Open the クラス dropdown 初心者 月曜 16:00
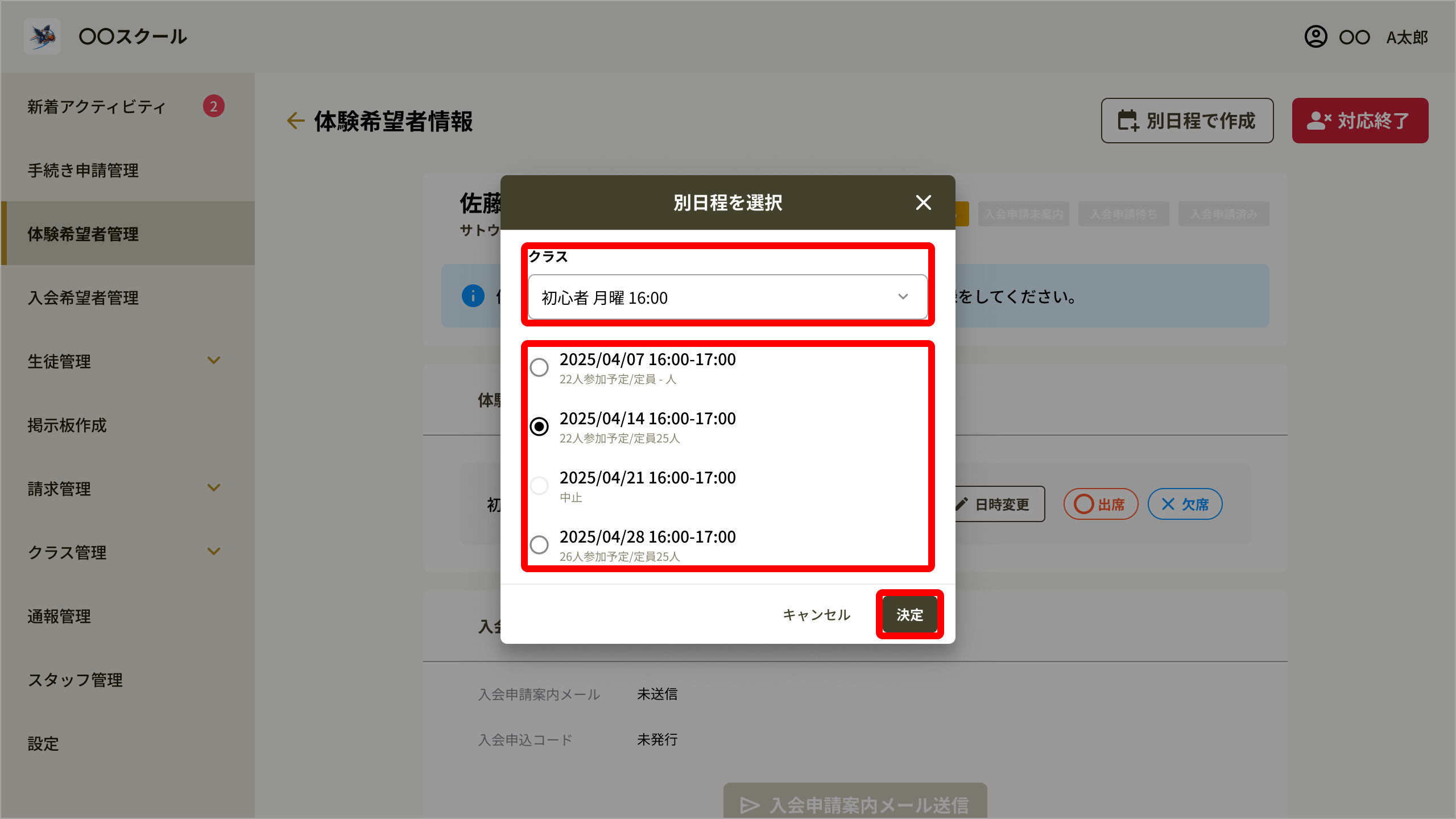Screen dimensions: 1456x819 click(x=727, y=297)
